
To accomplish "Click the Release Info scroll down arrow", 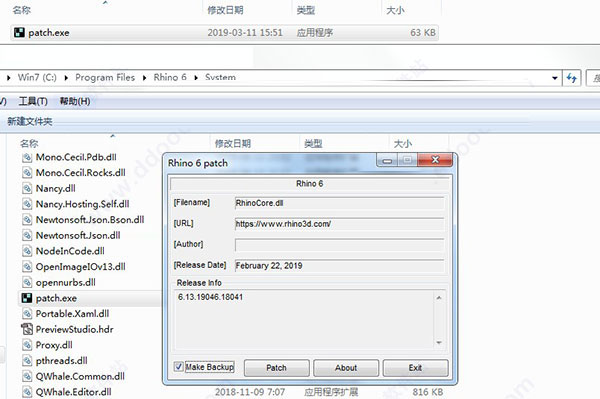I will tap(439, 342).
